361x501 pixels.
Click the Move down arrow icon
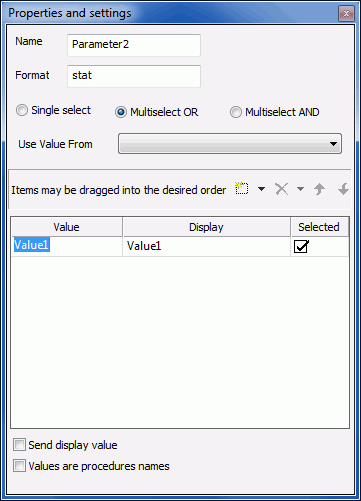coord(343,189)
